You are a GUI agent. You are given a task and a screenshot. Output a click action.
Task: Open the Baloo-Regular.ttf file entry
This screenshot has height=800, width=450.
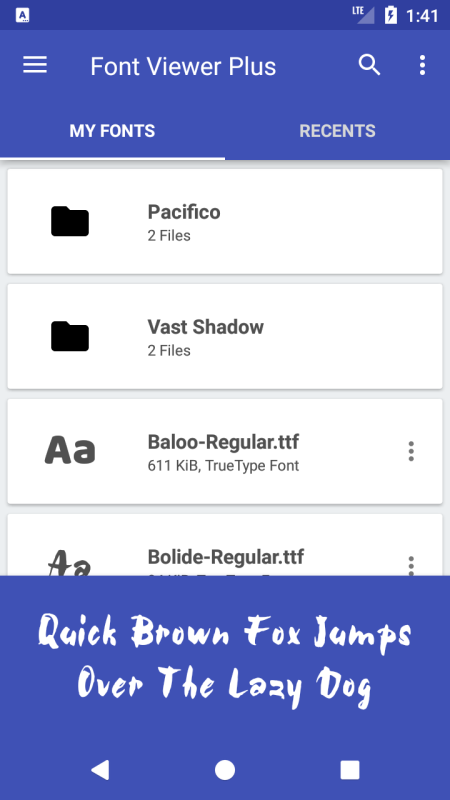pyautogui.click(x=225, y=452)
